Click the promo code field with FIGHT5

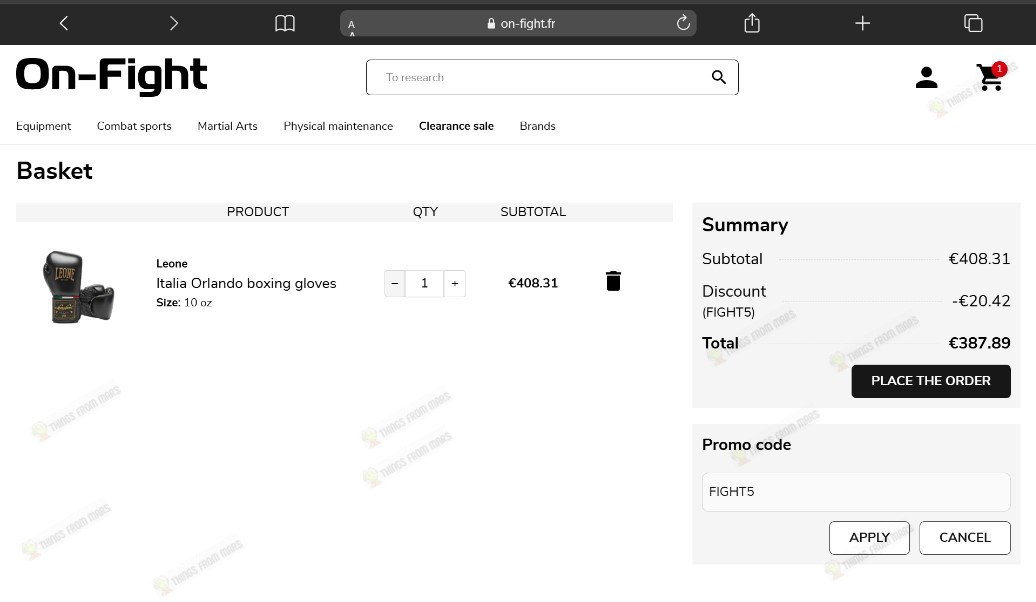(x=856, y=492)
